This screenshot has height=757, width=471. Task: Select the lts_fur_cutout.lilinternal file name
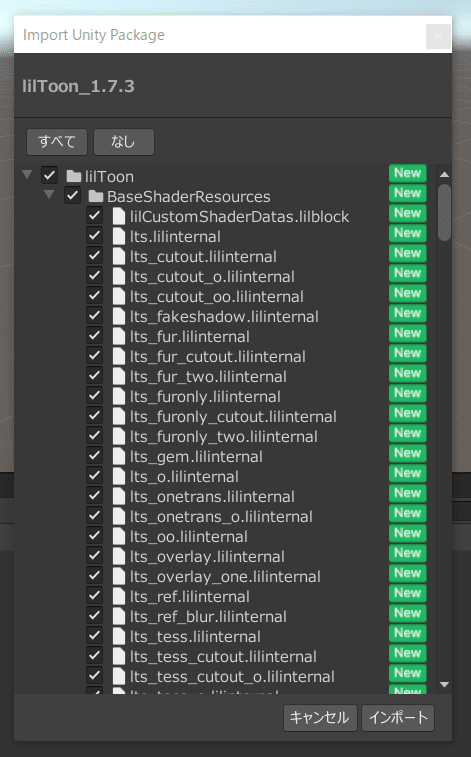(218, 356)
